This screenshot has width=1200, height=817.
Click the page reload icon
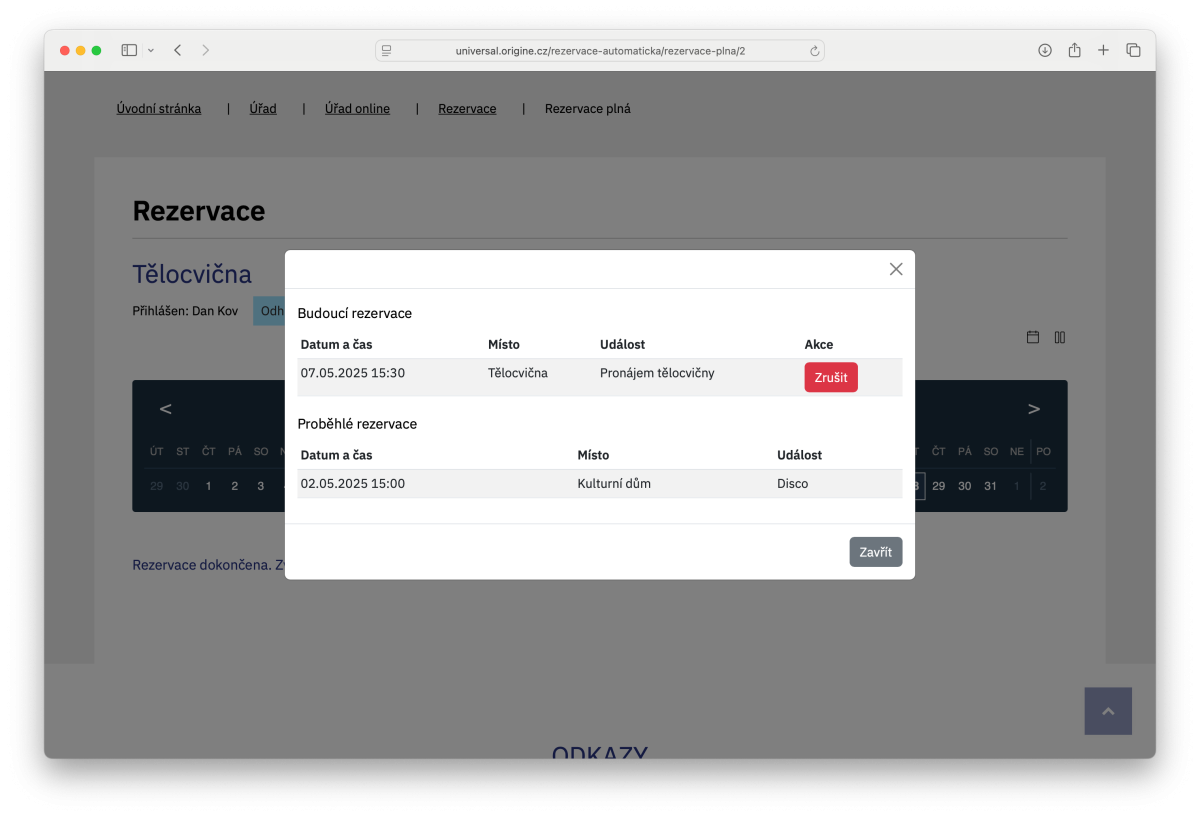pos(814,50)
